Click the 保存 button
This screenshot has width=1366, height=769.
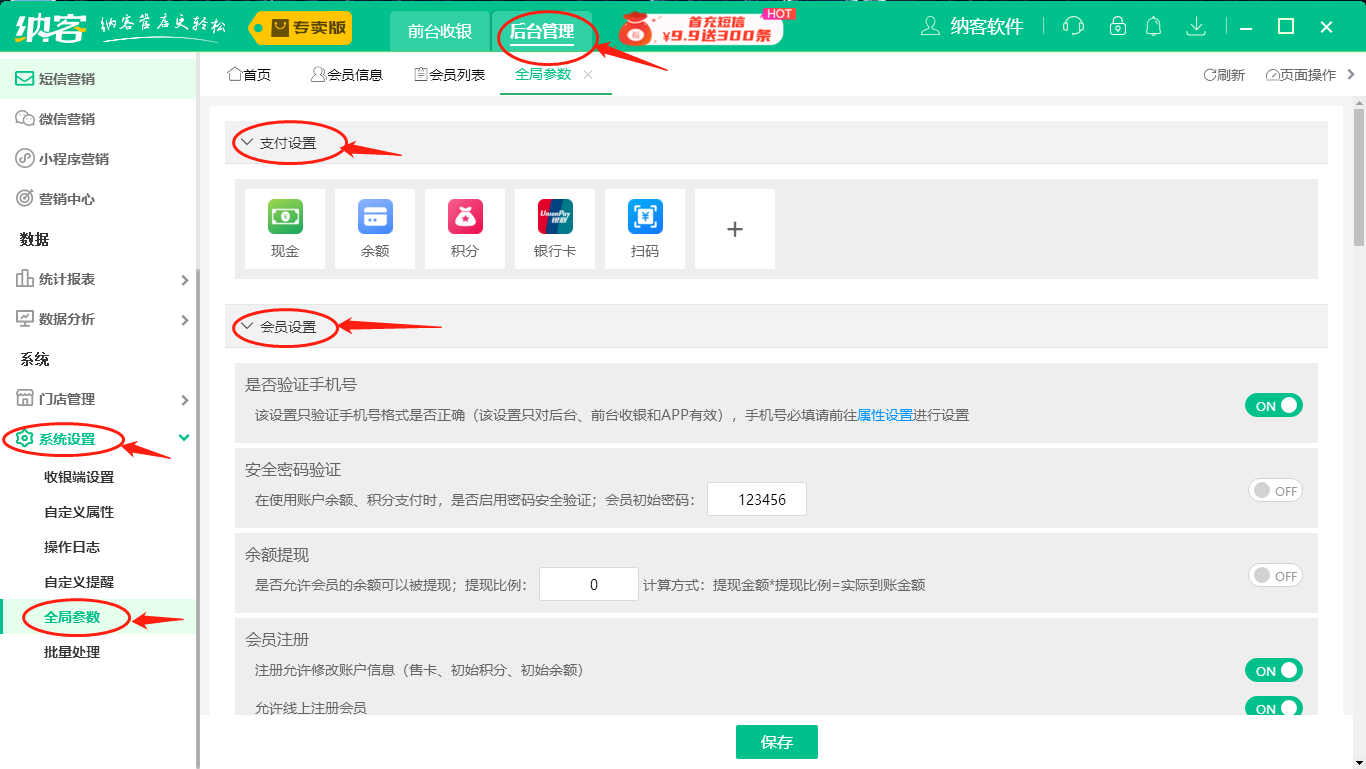(776, 742)
